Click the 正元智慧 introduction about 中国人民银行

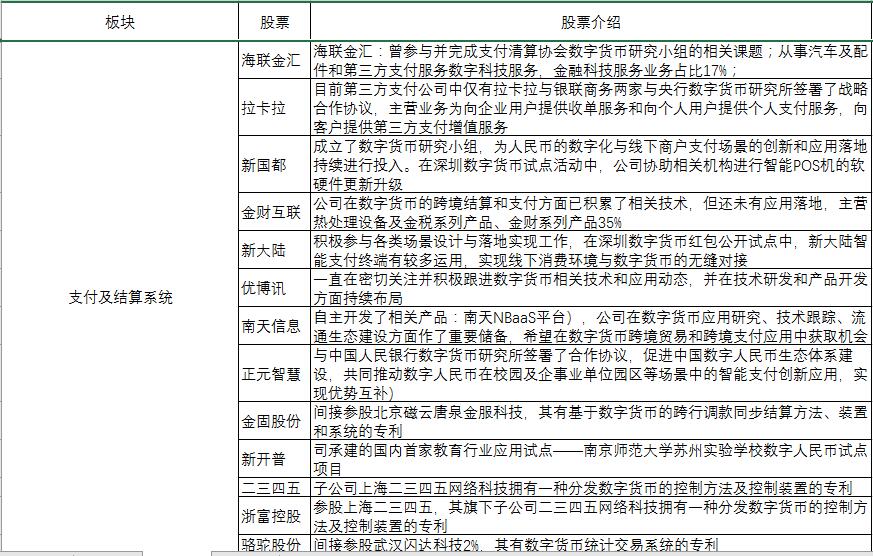point(591,372)
